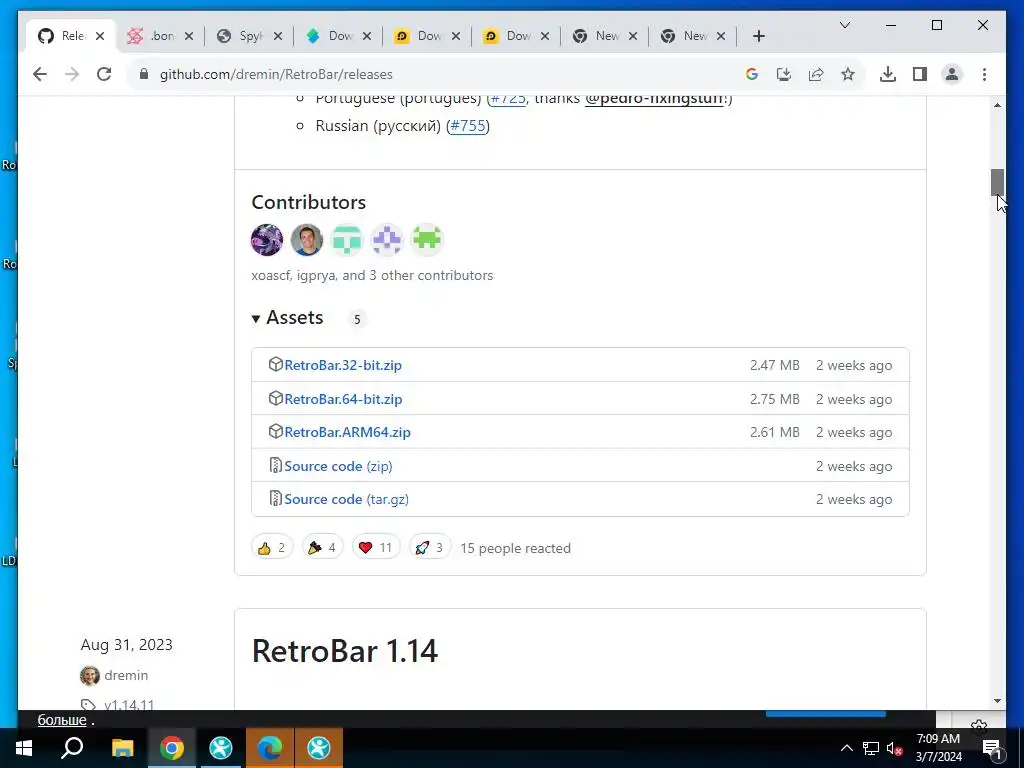Select Chrome in the taskbar

(172, 748)
